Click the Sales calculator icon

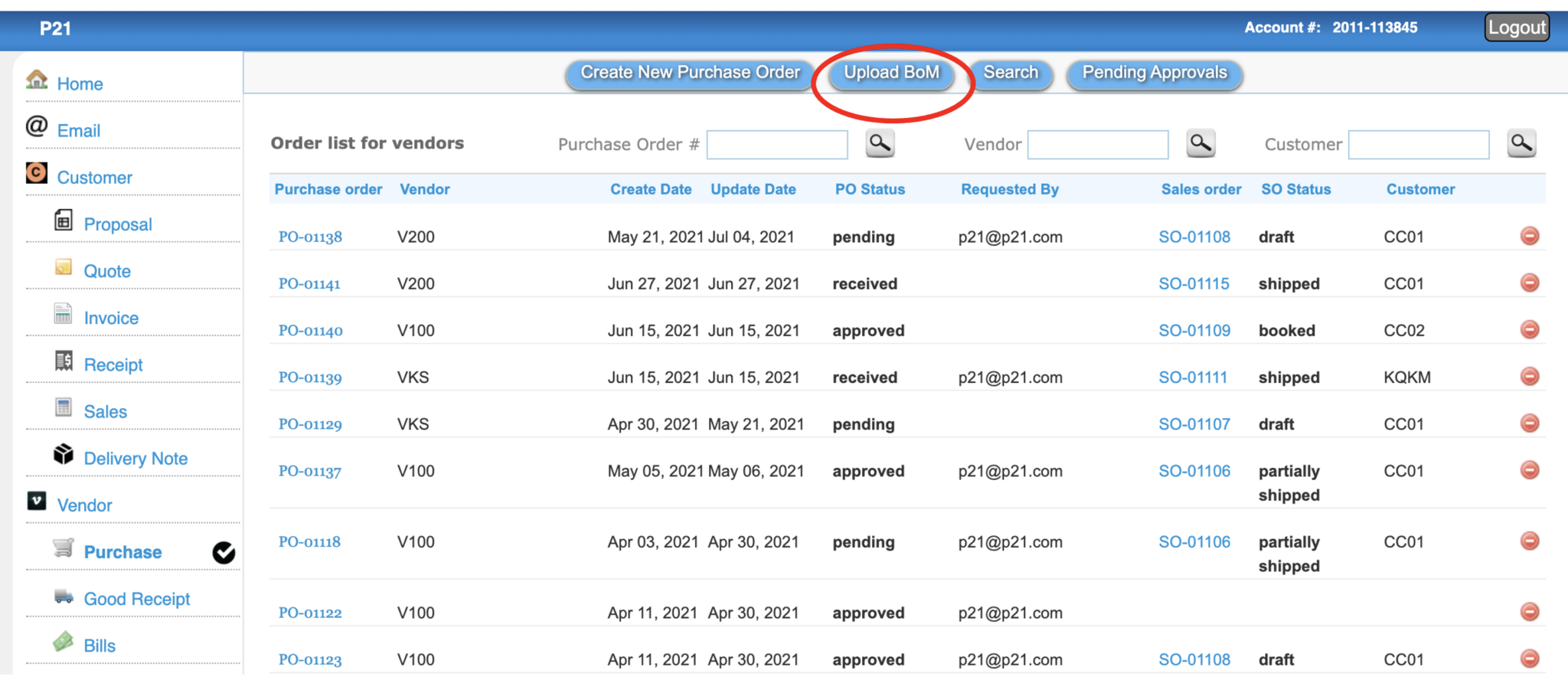pos(64,407)
